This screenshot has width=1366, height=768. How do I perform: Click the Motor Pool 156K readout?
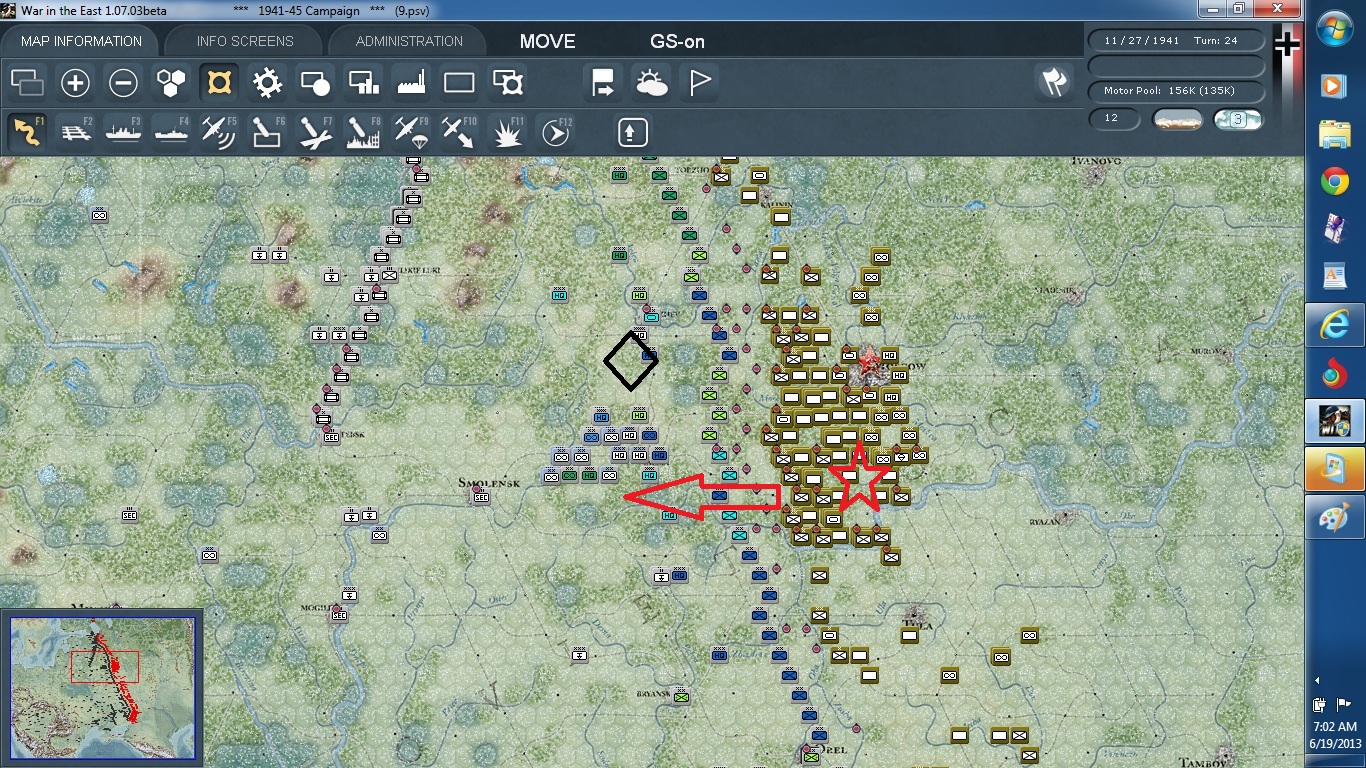click(x=1175, y=91)
